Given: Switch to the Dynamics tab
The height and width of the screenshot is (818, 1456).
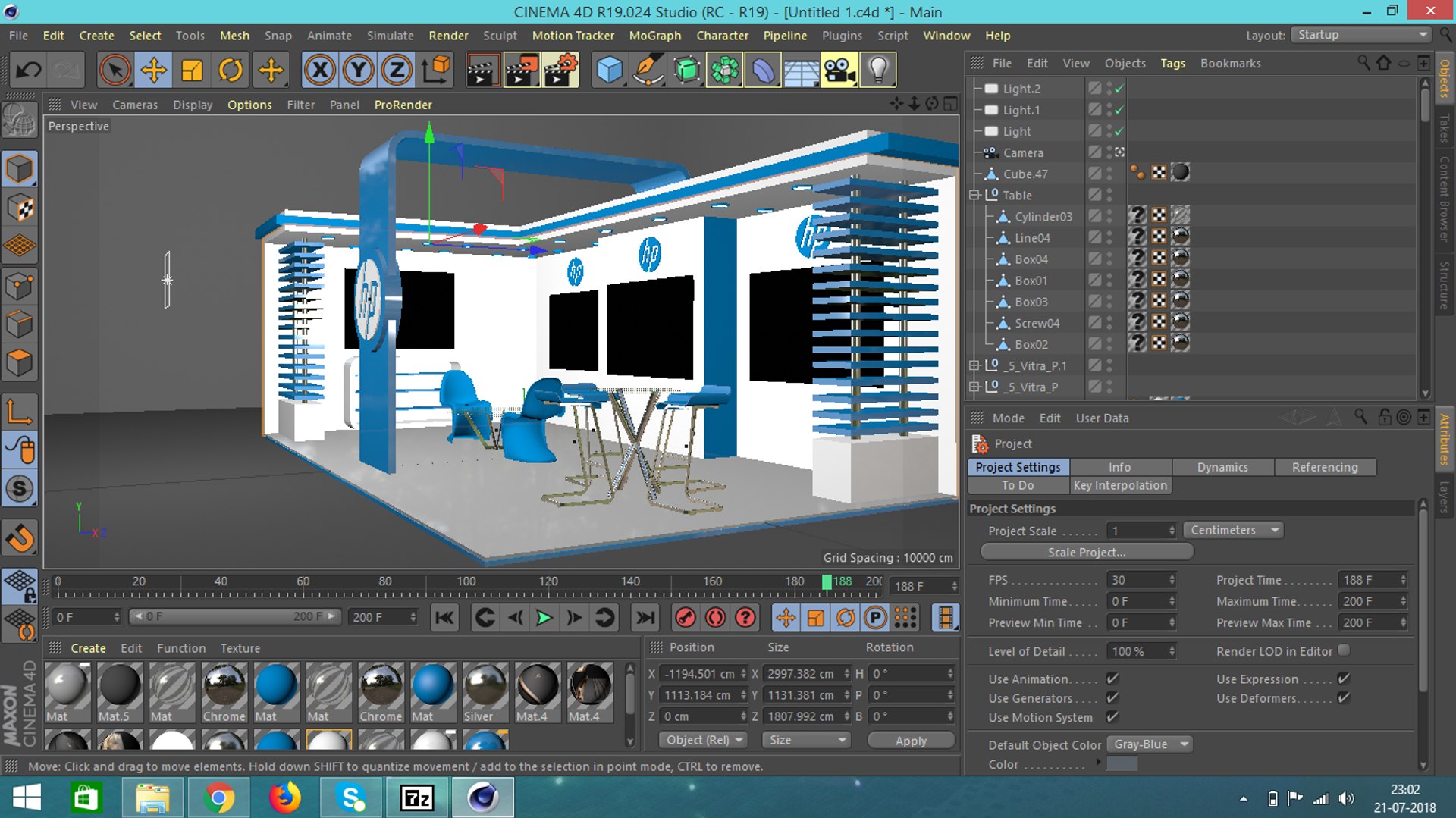Looking at the screenshot, I should pos(1222,467).
